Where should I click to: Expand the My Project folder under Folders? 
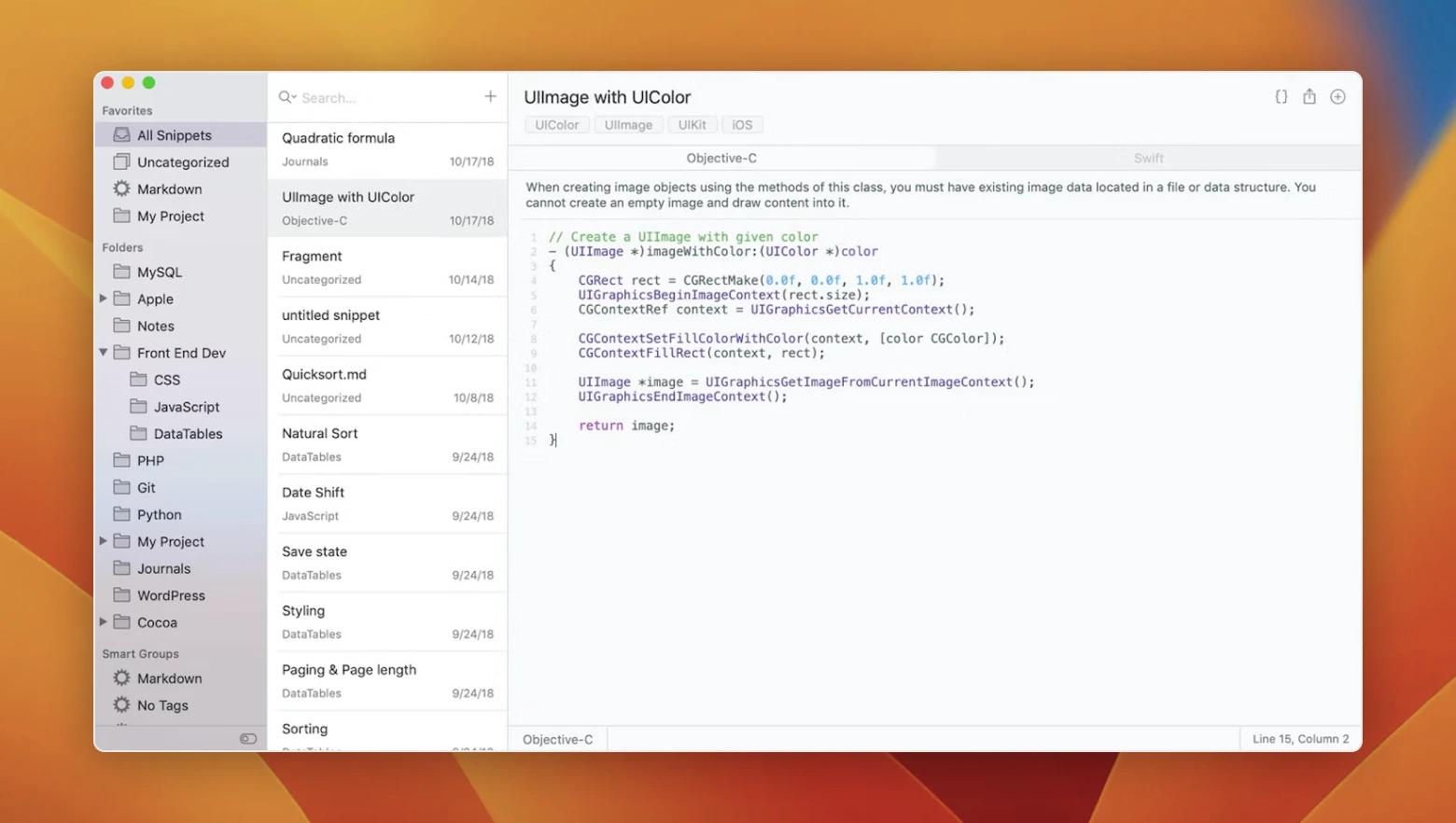(104, 541)
